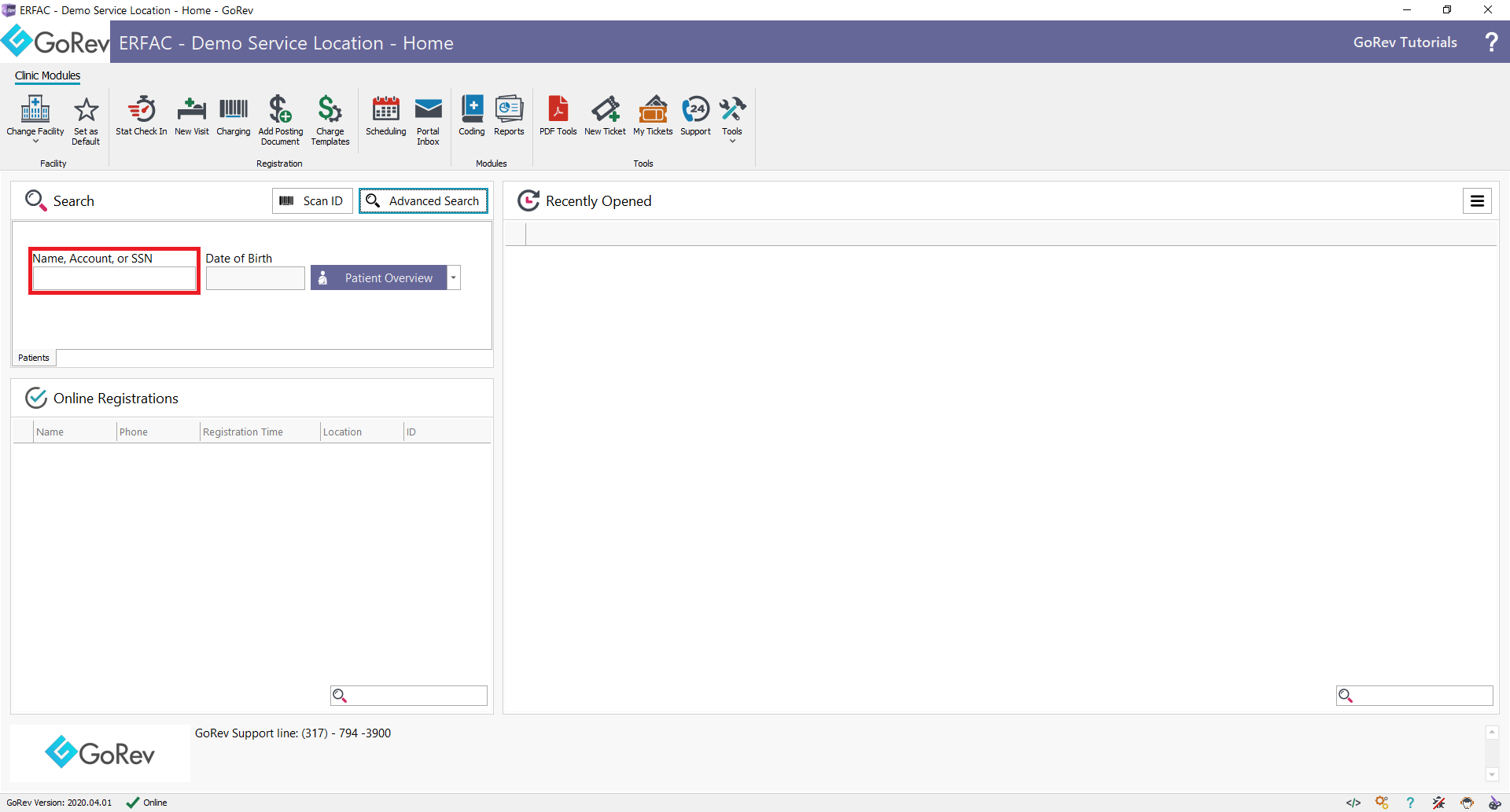Click Add Posting Document
Screen dimensions: 1510x812
click(x=281, y=120)
